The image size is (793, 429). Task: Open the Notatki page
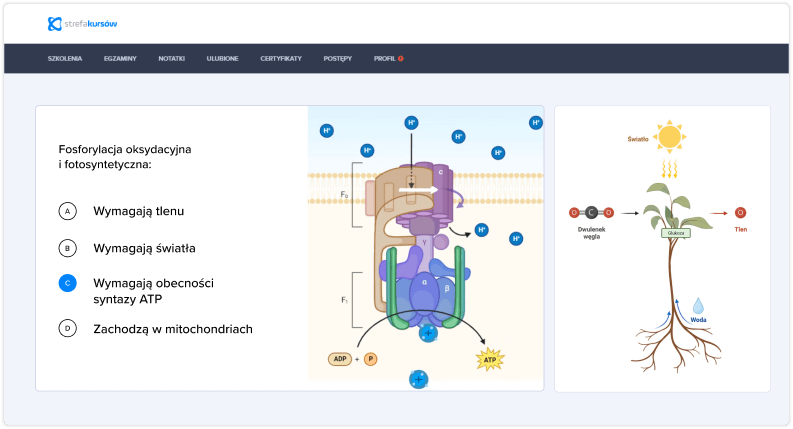click(171, 59)
